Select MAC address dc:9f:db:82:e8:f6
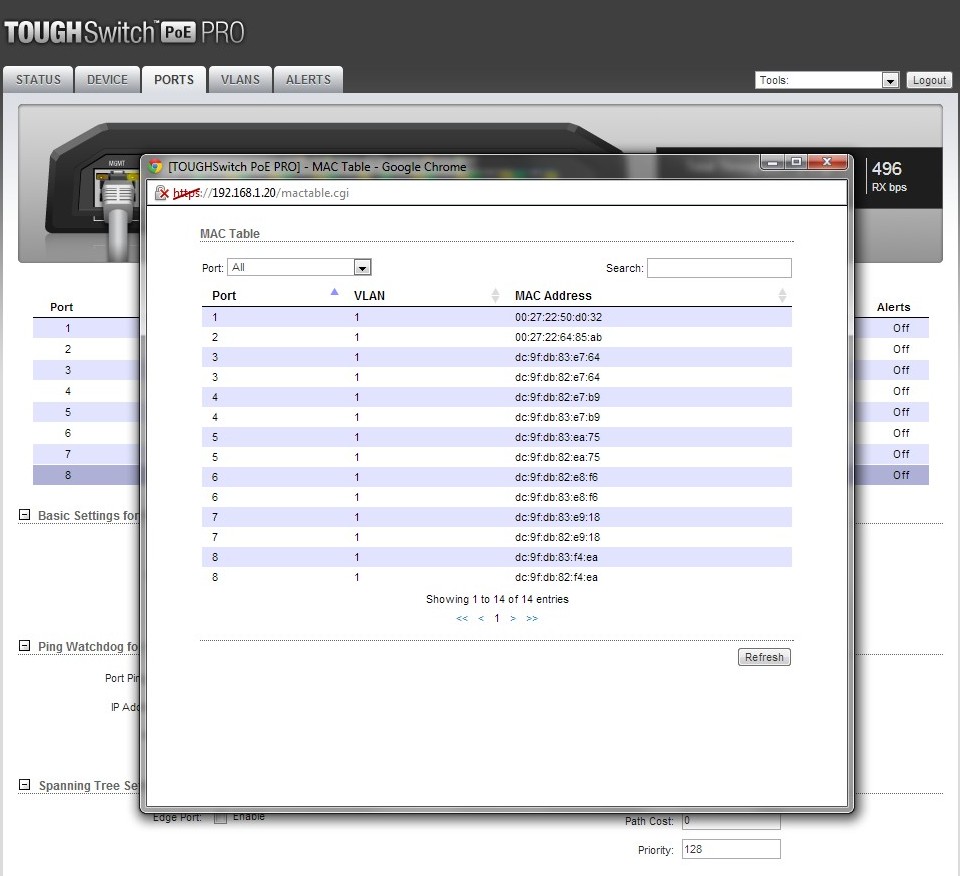The image size is (960, 876). point(557,477)
